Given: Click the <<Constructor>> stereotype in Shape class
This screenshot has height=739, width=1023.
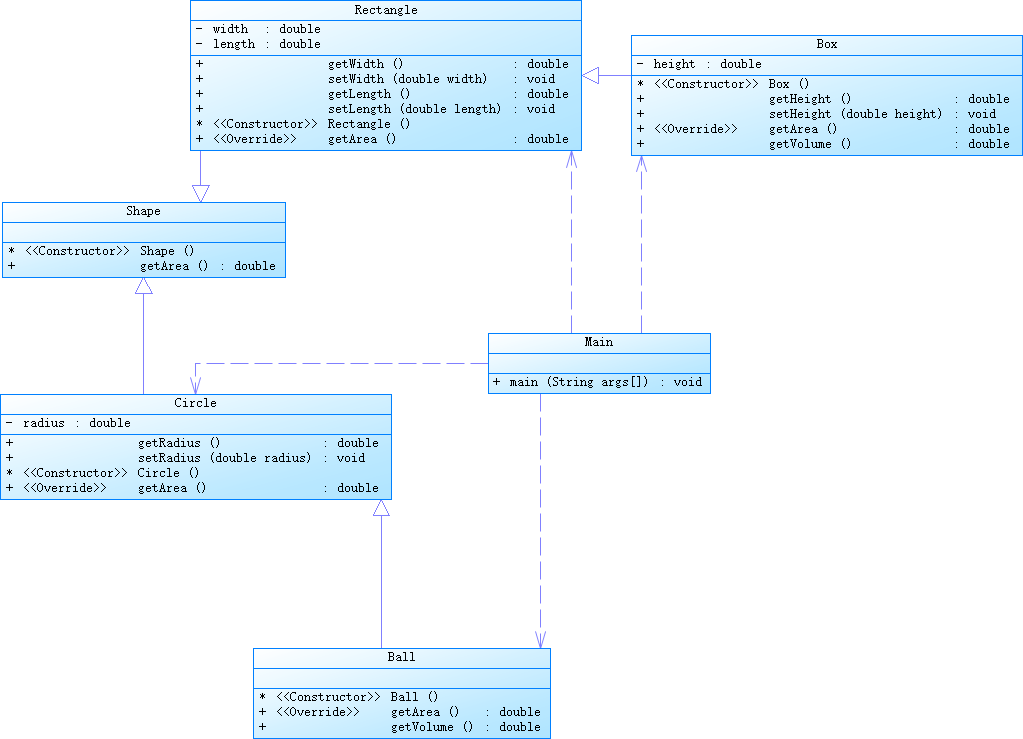Looking at the screenshot, I should coord(78,251).
